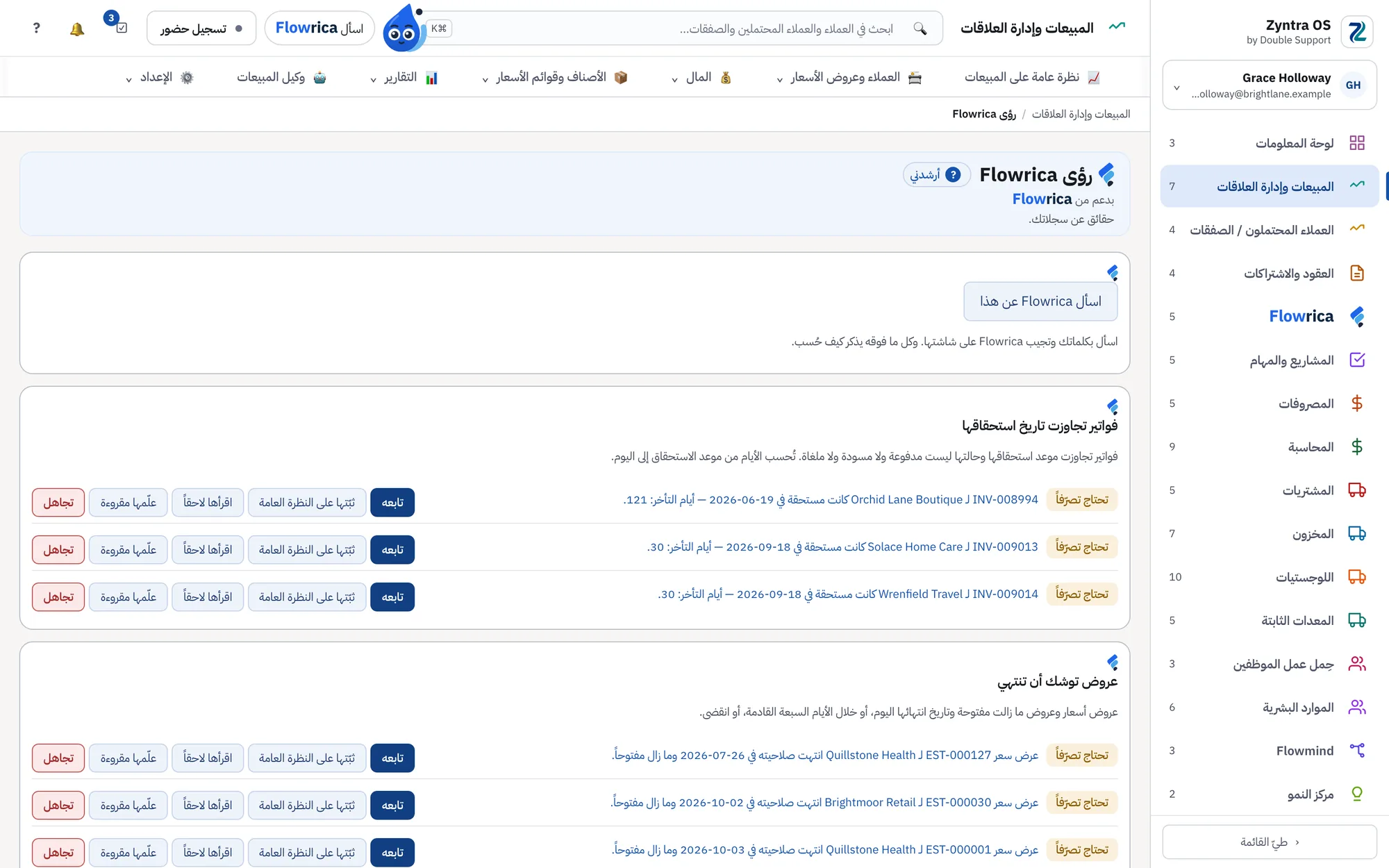Expand الأصناف وقوائم الأسعار menu dropdown
This screenshot has width=1389, height=868.
pos(556,77)
